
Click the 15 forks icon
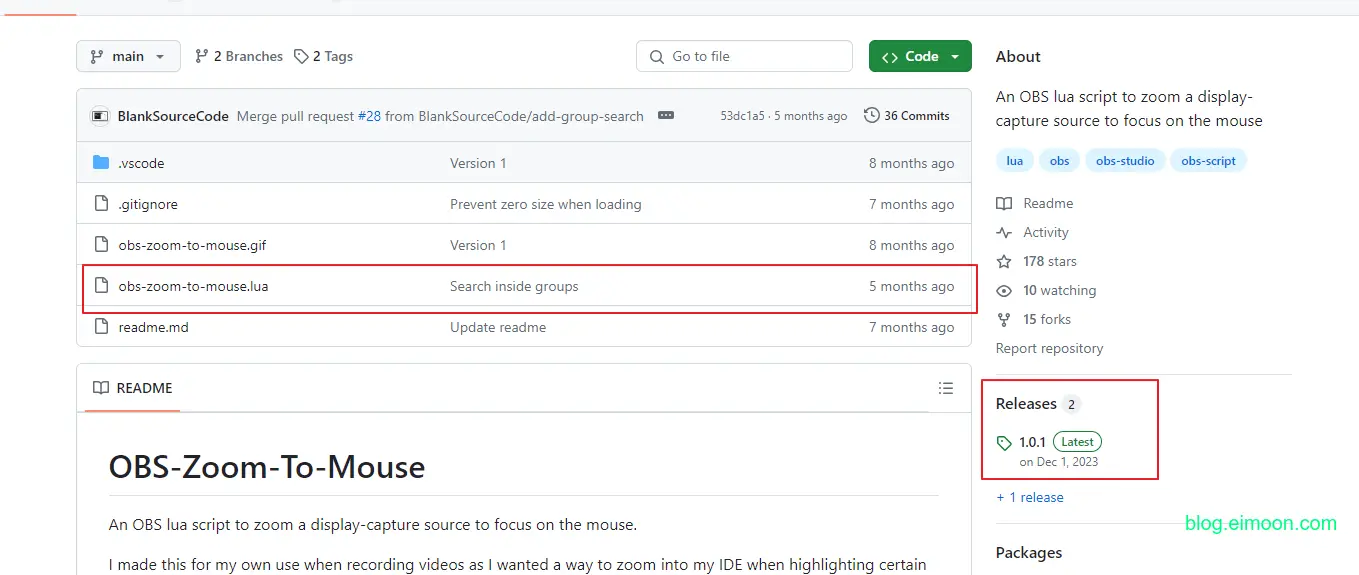(1004, 319)
